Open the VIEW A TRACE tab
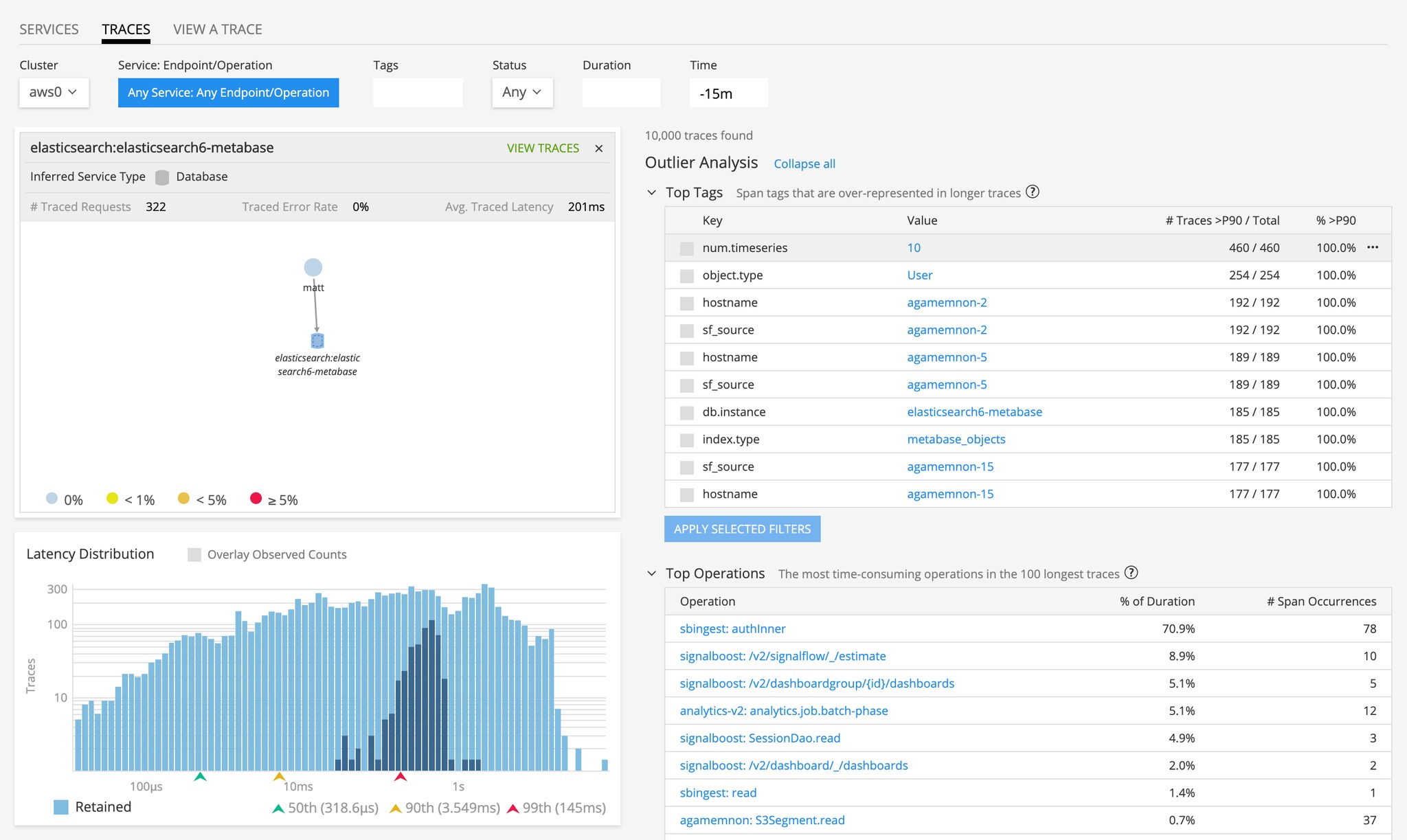This screenshot has height=840, width=1407. (218, 30)
